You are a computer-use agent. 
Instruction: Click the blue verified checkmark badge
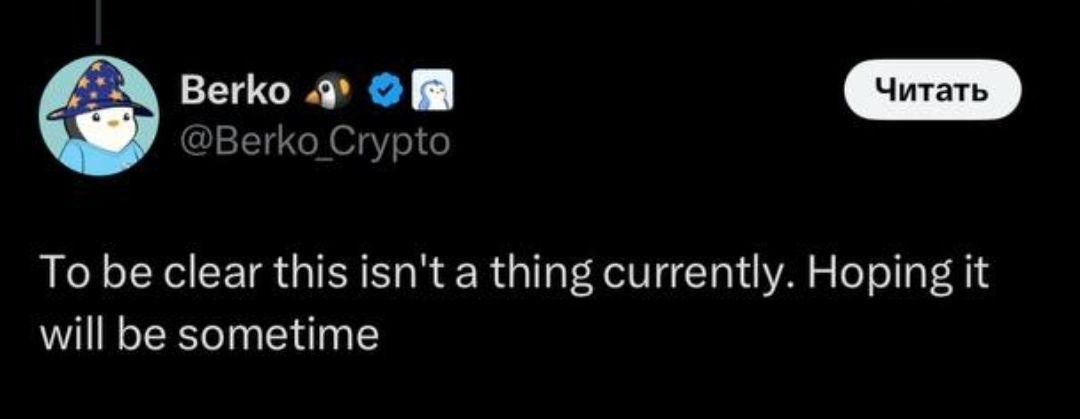click(387, 90)
